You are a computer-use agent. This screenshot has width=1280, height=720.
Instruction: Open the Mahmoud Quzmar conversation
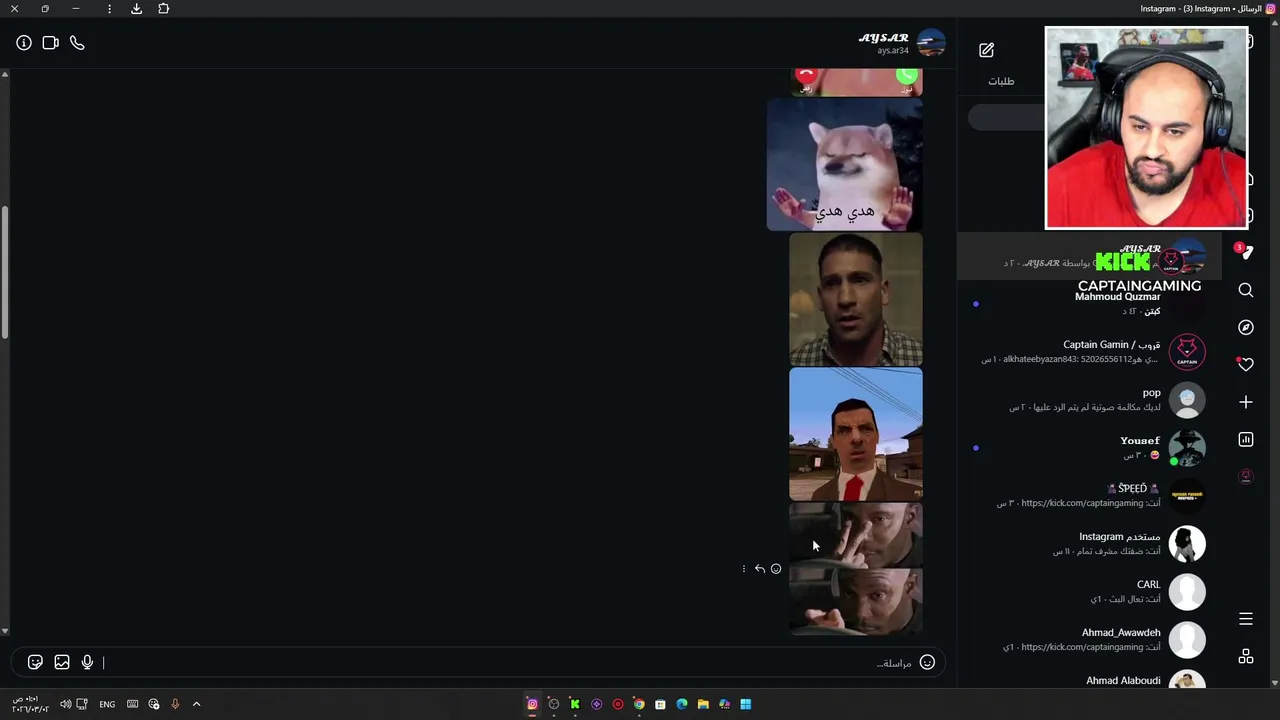point(1090,304)
